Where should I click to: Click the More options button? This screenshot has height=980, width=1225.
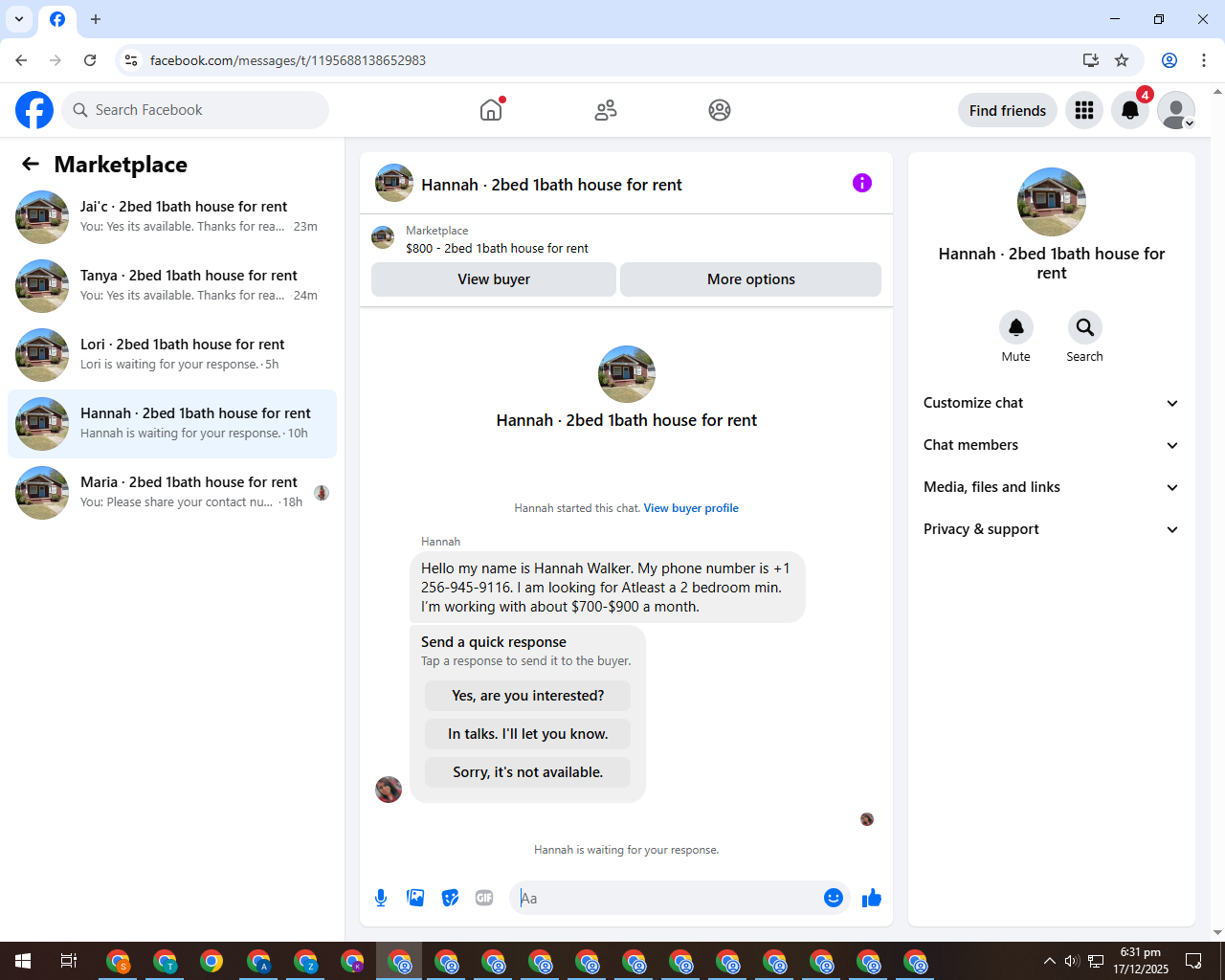(751, 279)
